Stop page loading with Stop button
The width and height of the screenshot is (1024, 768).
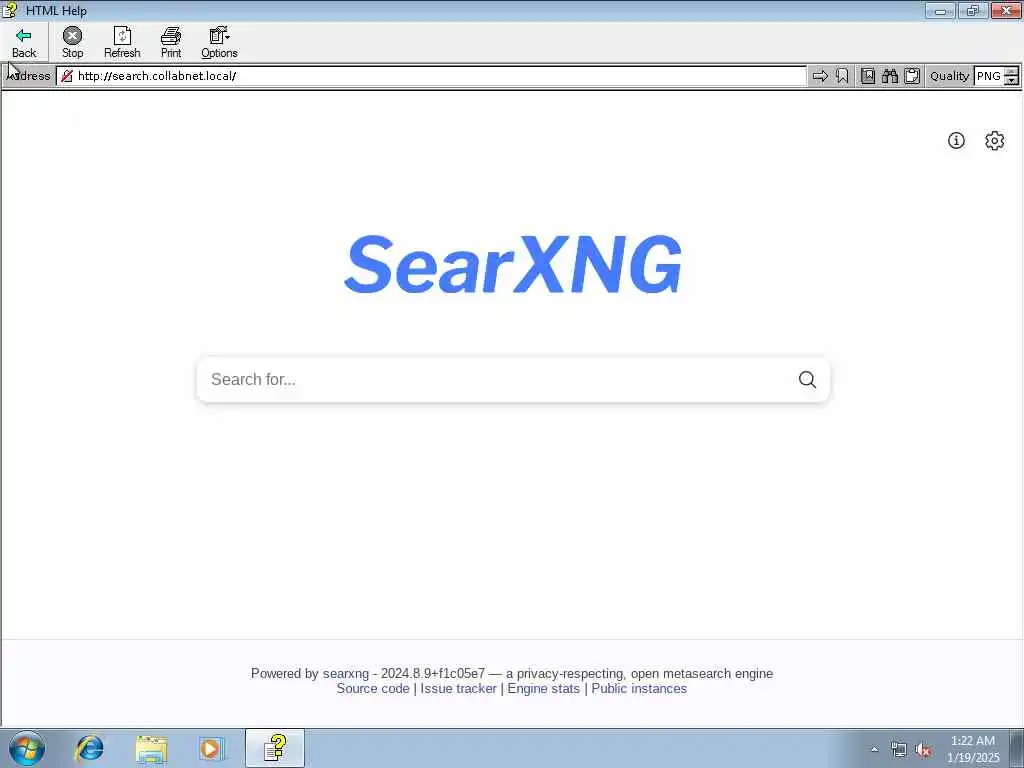(72, 42)
